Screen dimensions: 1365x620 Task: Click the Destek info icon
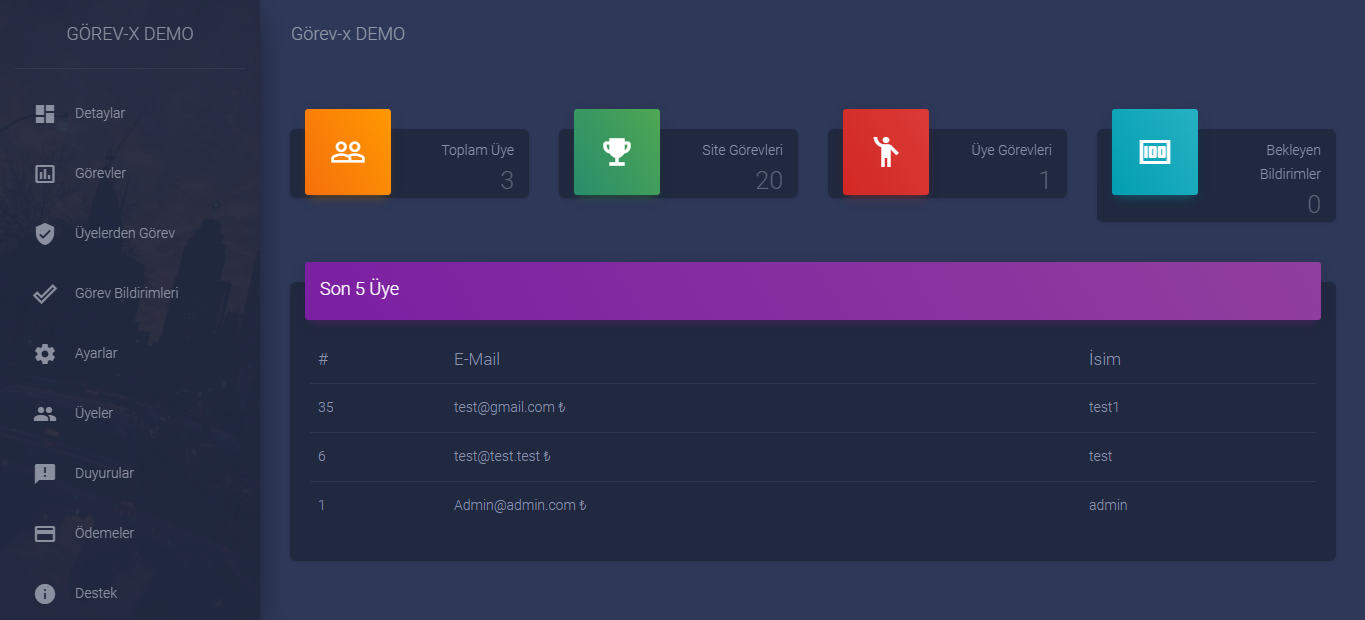[x=45, y=593]
